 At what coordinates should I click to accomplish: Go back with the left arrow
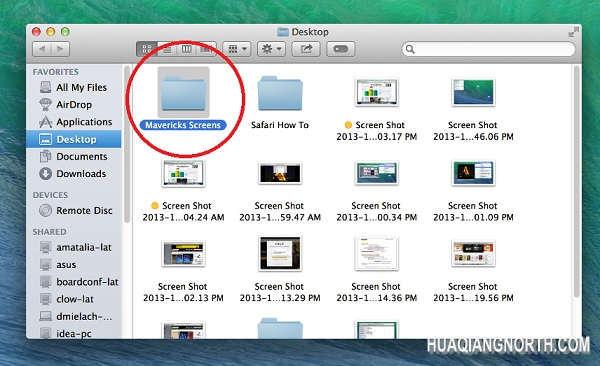42,49
